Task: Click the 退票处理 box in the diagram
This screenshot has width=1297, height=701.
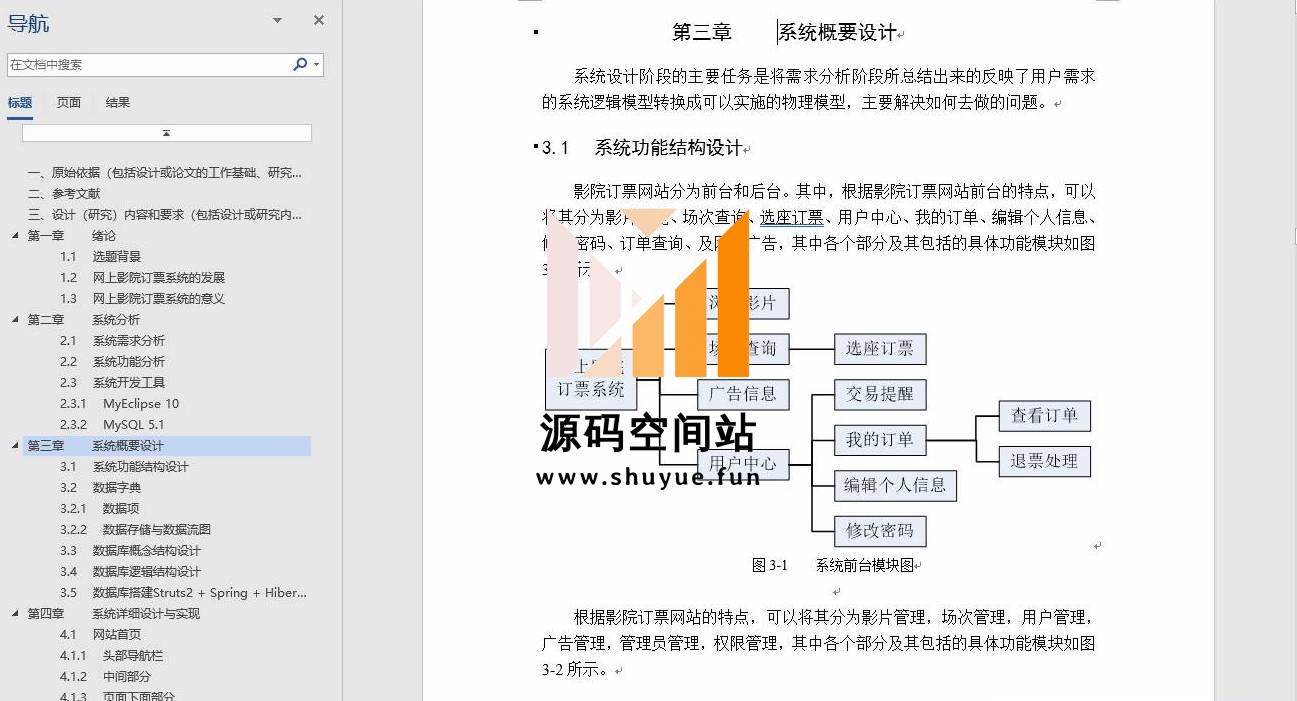Action: [x=1044, y=461]
